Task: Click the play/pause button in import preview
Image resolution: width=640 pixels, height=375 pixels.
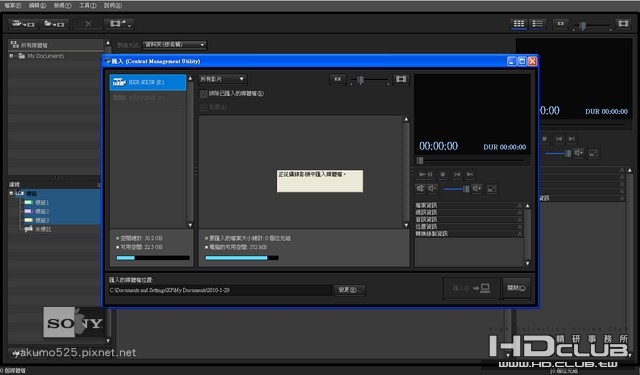Action: [x=426, y=175]
